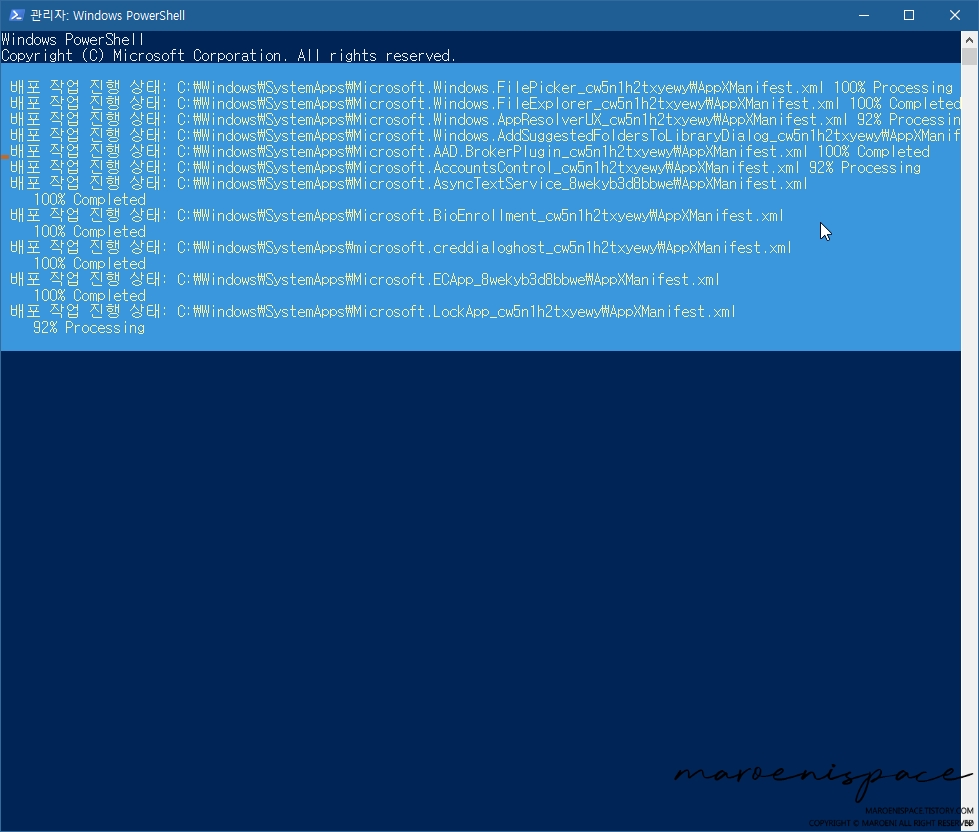Maximize the Windows PowerShell window
The width and height of the screenshot is (979, 832).
pos(909,15)
